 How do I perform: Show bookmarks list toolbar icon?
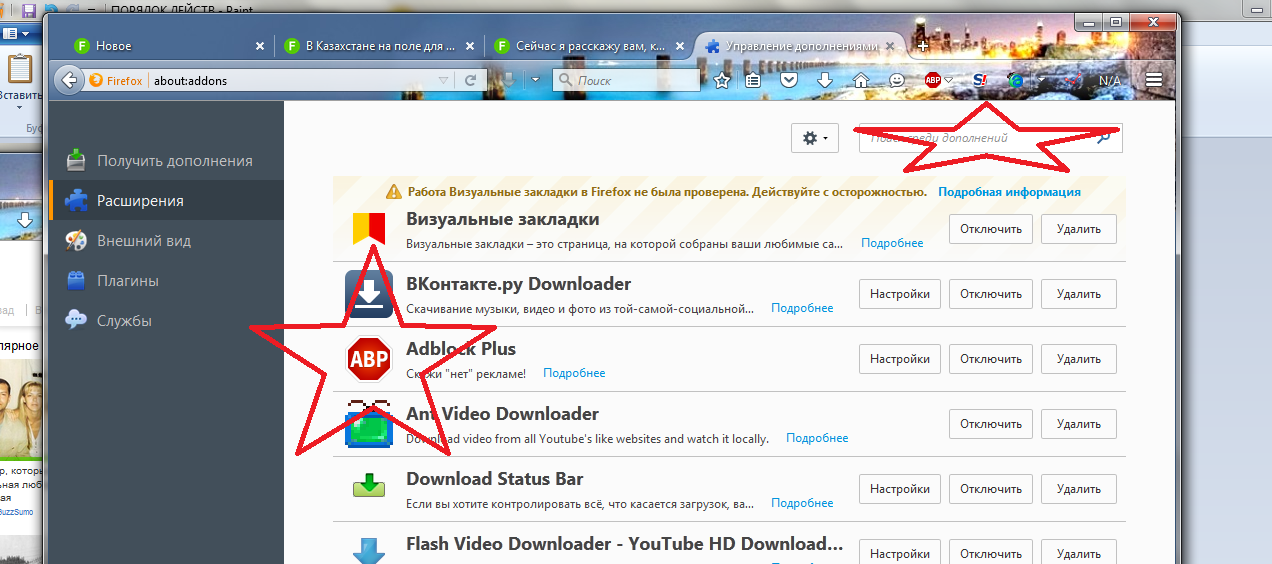coord(755,80)
